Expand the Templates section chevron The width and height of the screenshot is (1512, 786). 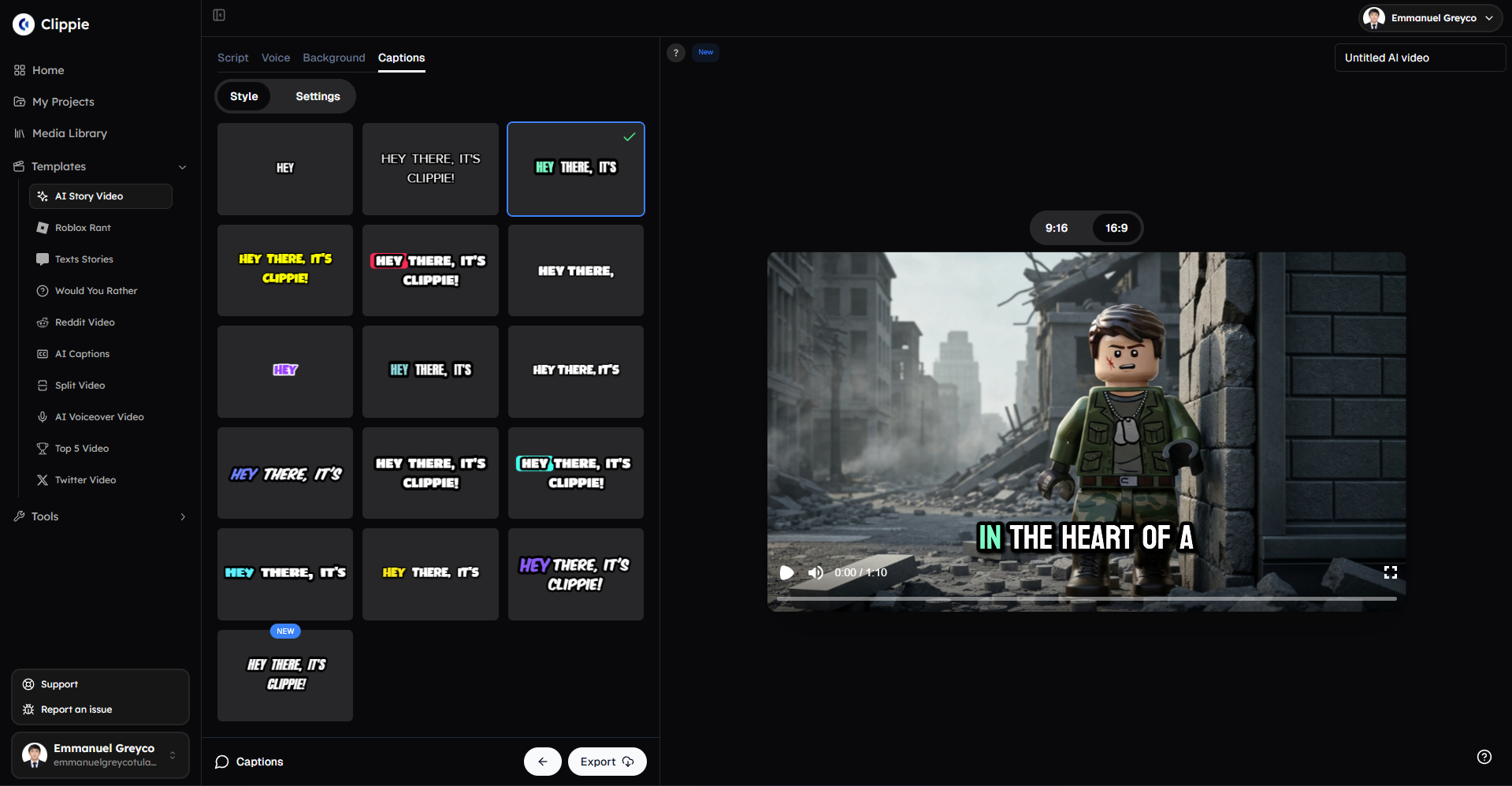click(183, 167)
